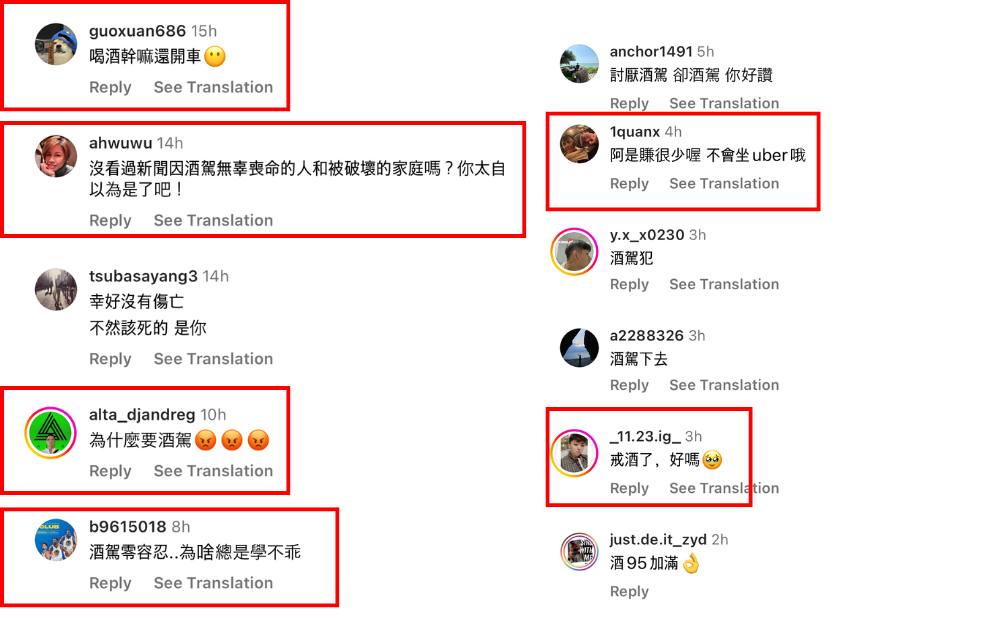Click username tsubasayang3
The width and height of the screenshot is (1000, 623).
[143, 276]
